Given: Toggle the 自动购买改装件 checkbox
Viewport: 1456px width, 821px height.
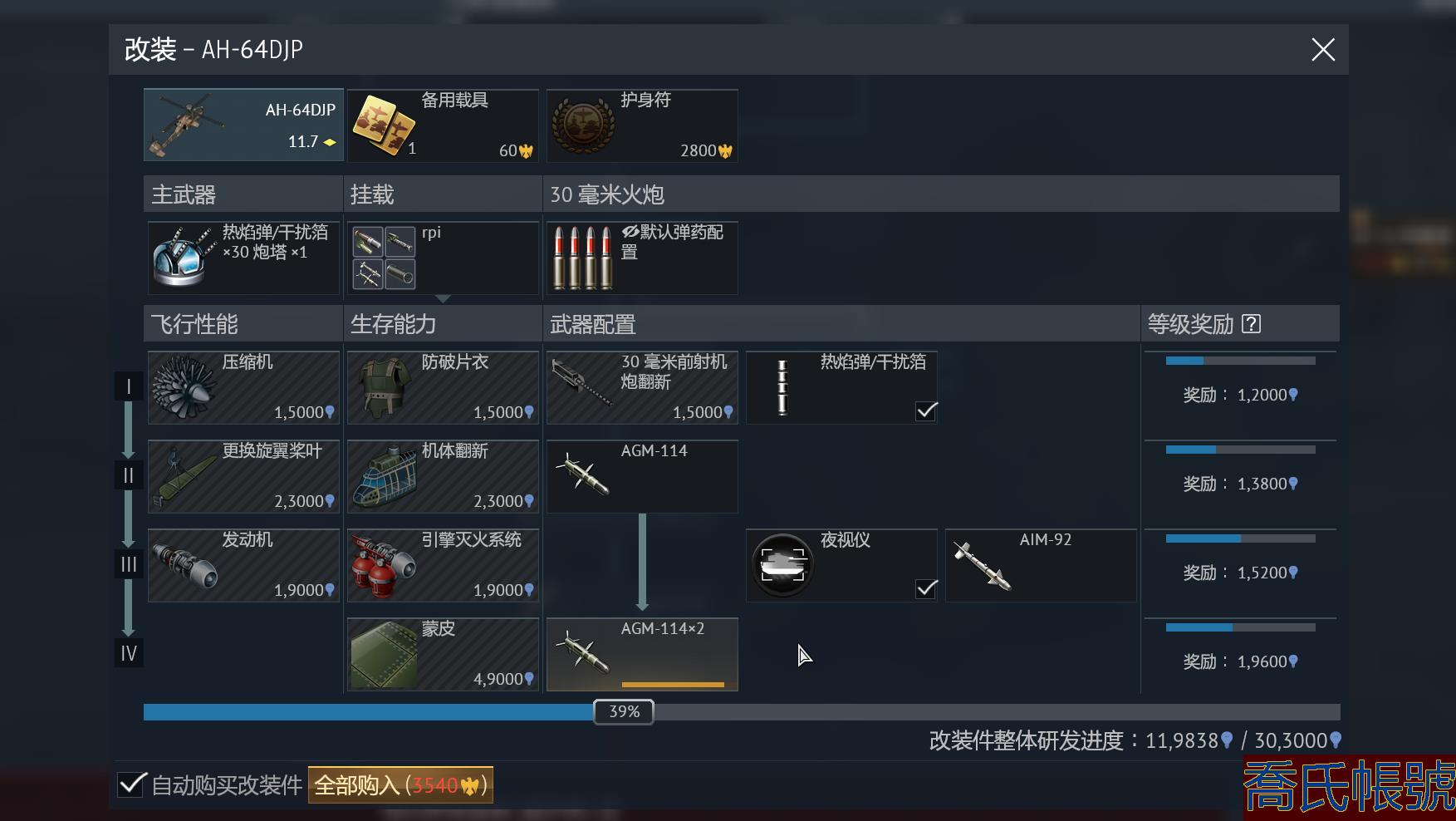Looking at the screenshot, I should (131, 784).
